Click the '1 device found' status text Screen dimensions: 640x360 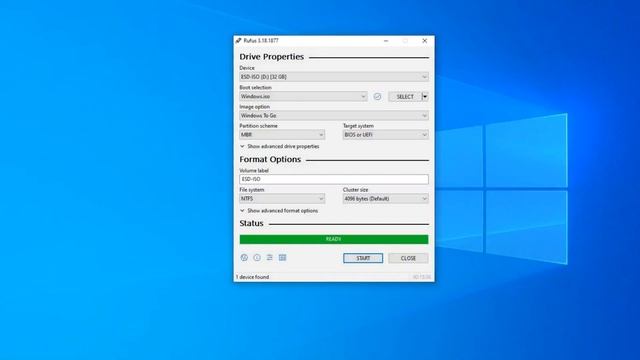point(252,277)
